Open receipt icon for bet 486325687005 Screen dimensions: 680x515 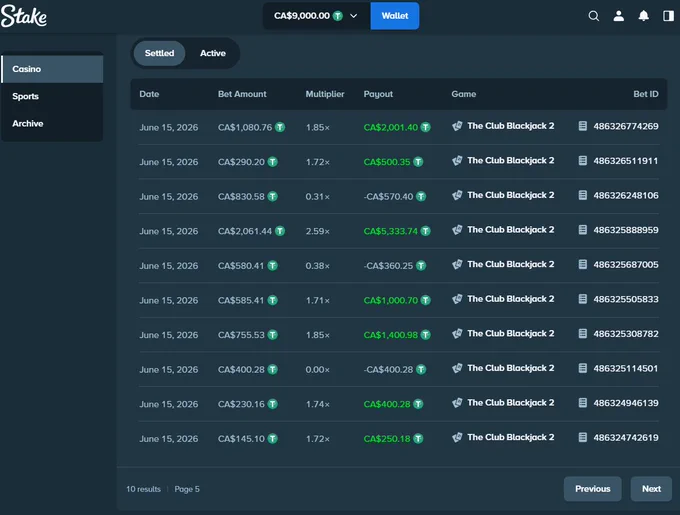point(583,264)
